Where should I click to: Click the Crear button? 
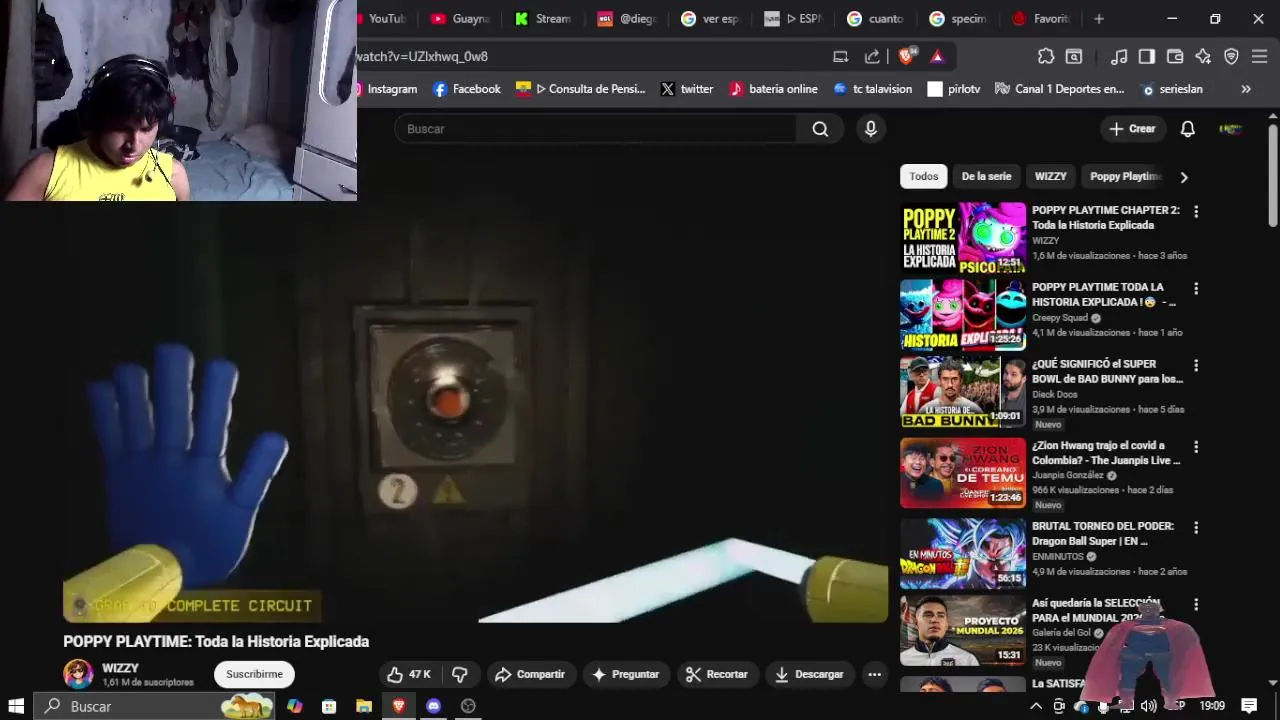tap(1132, 129)
